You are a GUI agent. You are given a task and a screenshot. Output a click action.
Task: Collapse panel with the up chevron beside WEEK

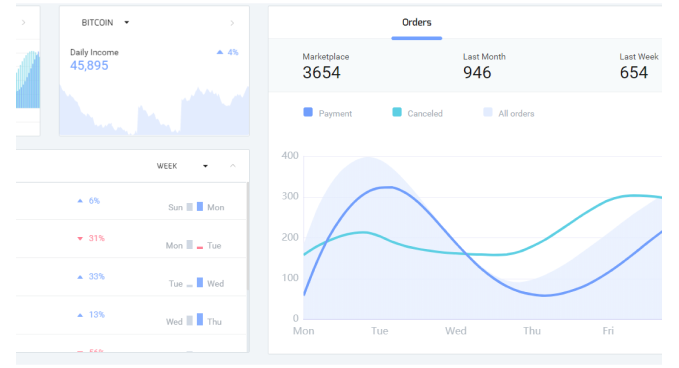[233, 166]
